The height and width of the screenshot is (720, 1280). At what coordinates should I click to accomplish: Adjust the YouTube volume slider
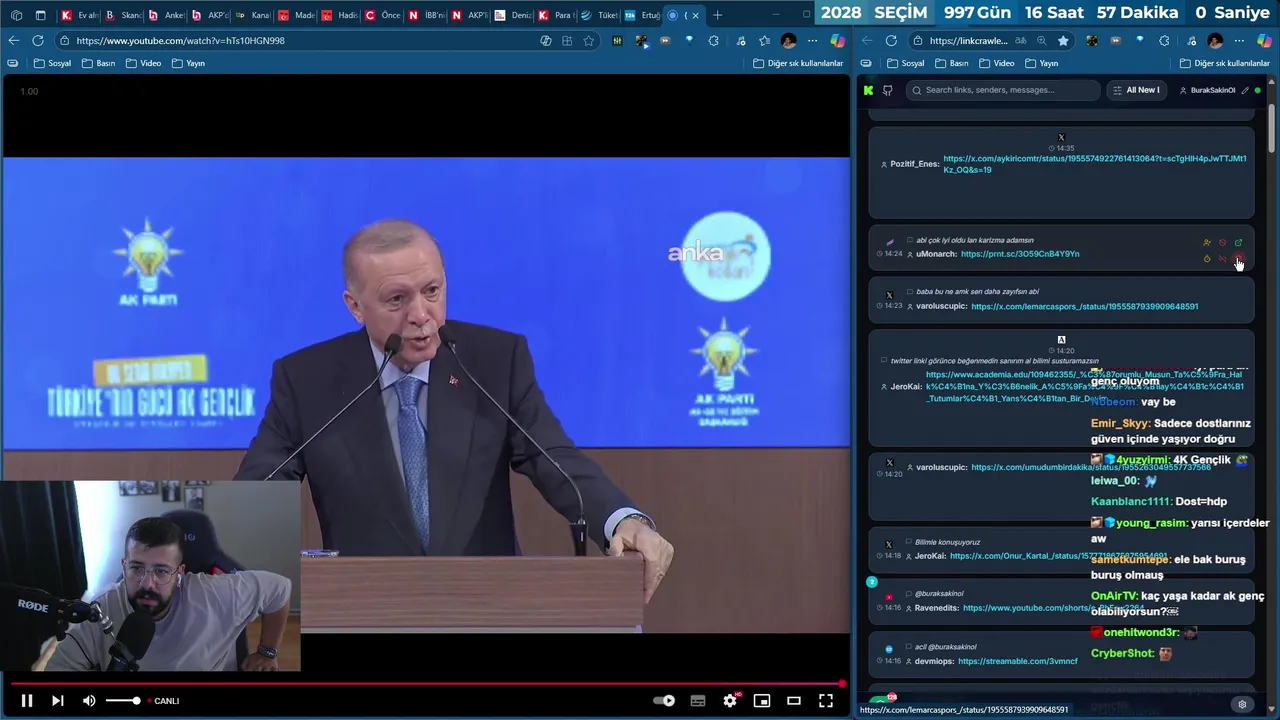[123, 701]
